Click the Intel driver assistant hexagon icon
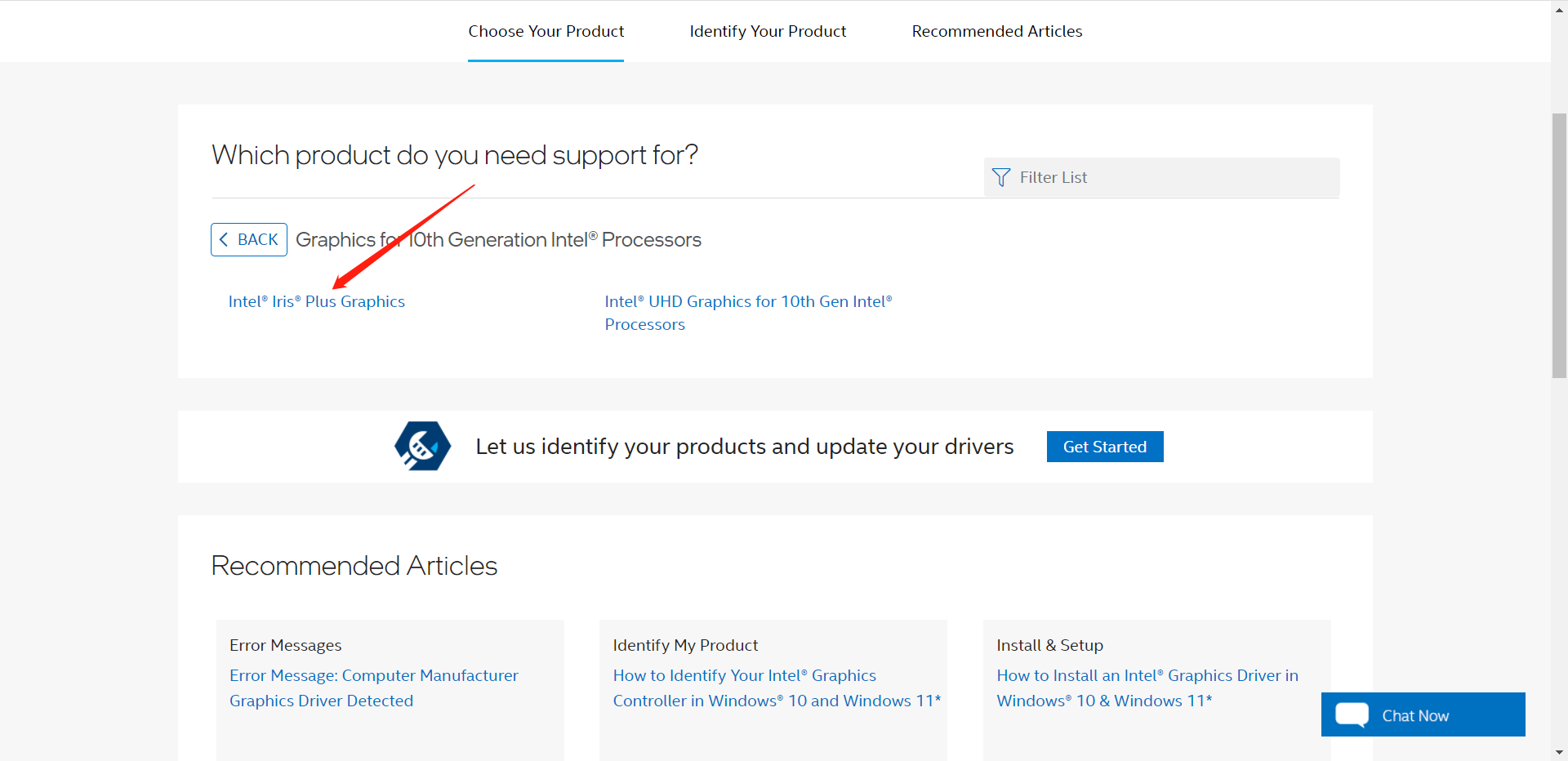 (422, 446)
